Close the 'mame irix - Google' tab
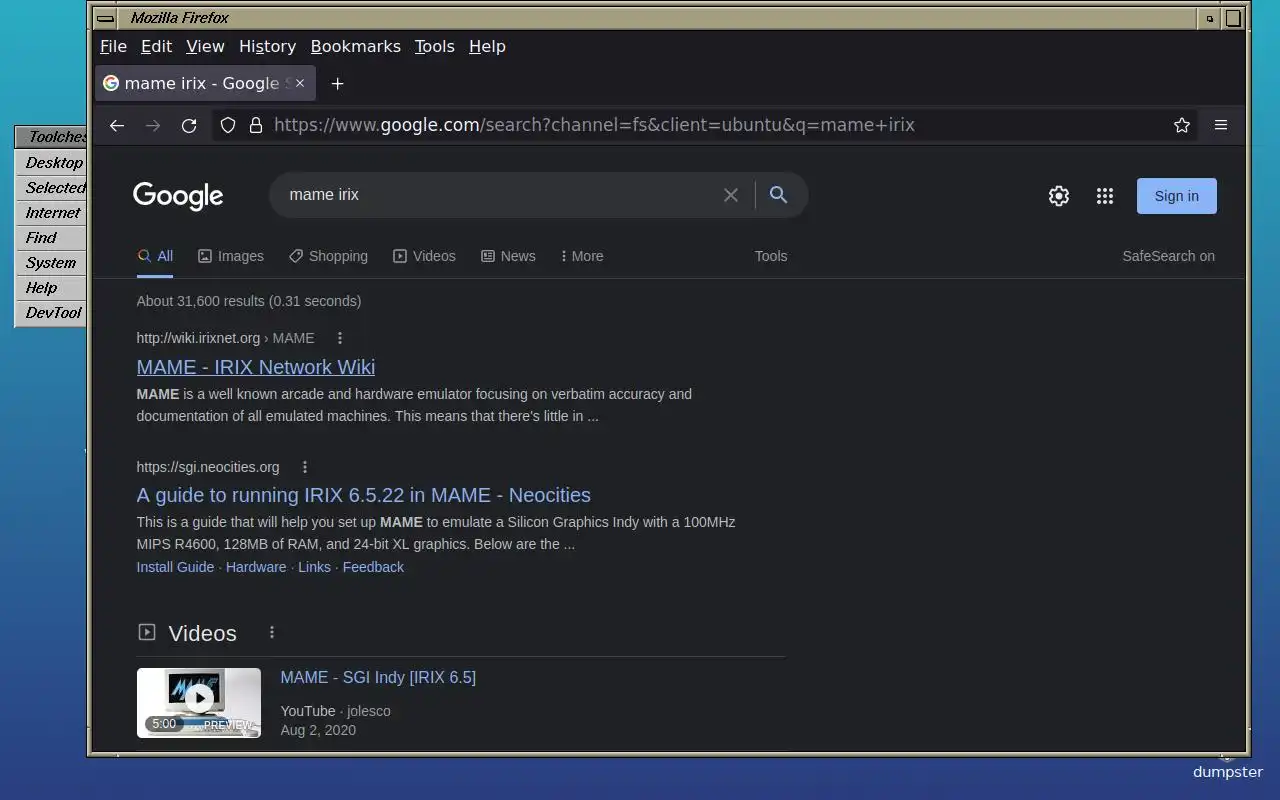Screen dimensions: 1280x800 coord(299,84)
